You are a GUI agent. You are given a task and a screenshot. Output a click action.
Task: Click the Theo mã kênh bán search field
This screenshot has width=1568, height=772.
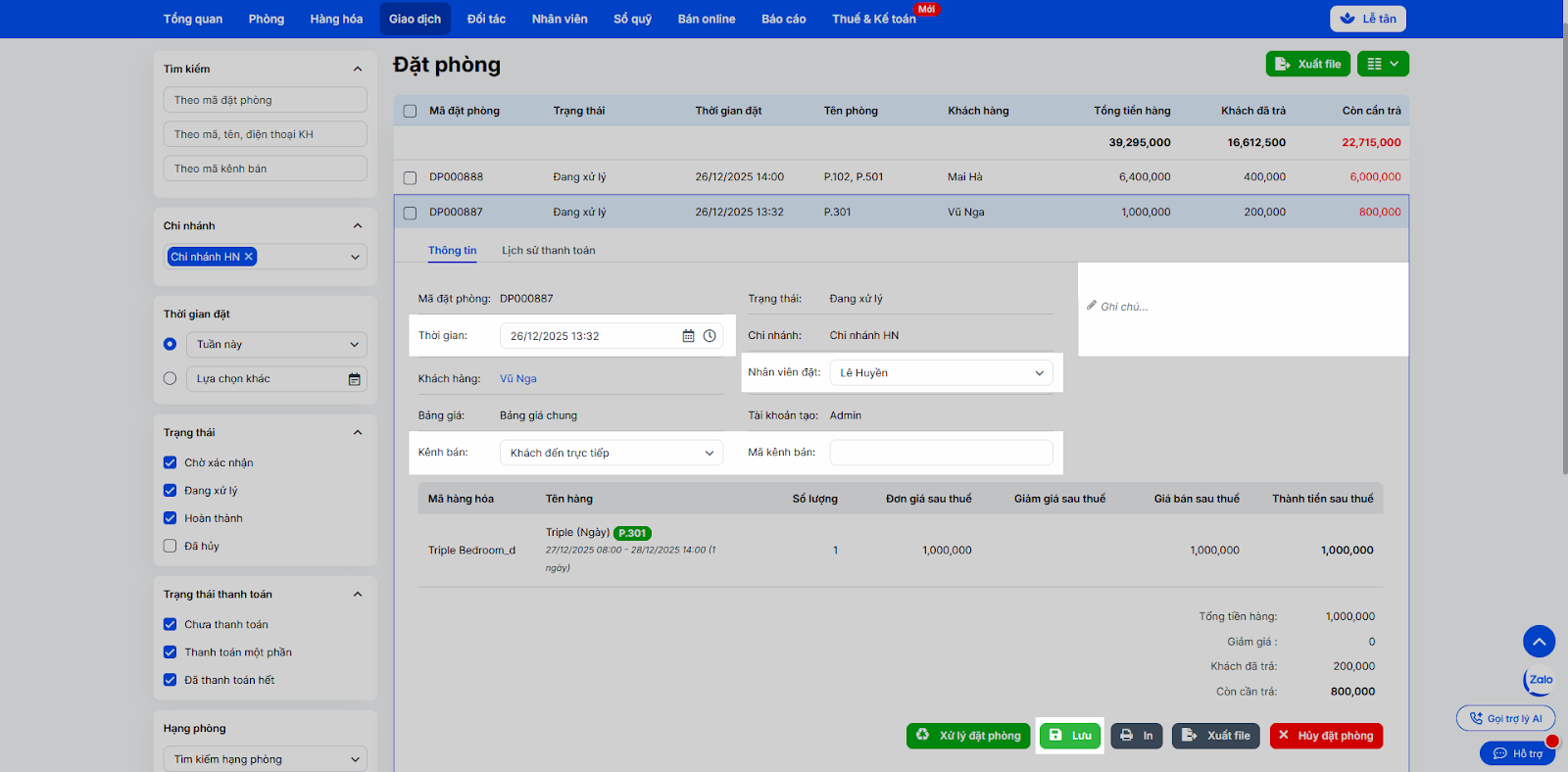266,169
